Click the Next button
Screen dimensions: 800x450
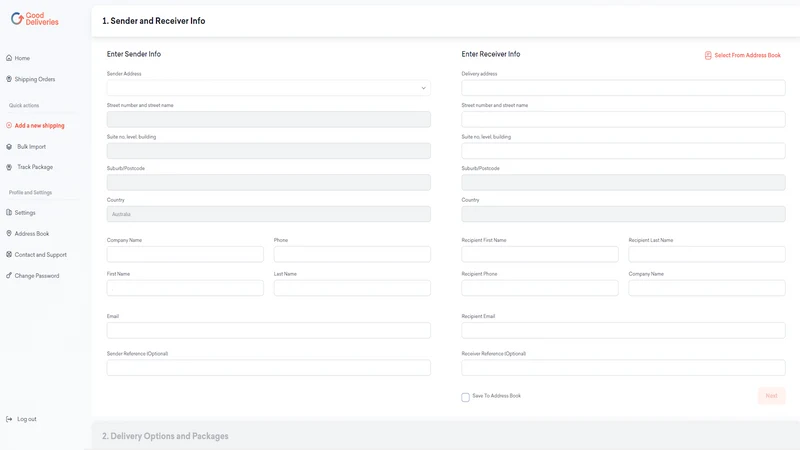[x=771, y=396]
